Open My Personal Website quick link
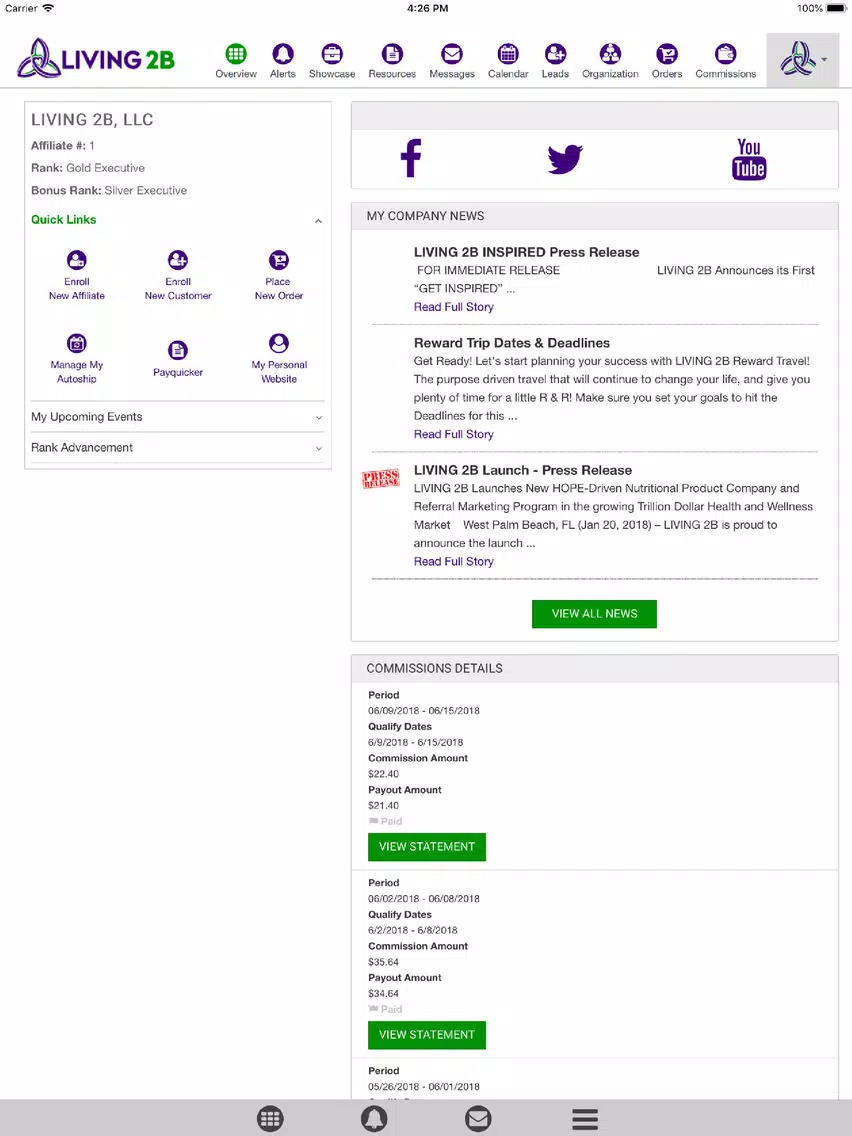Image resolution: width=852 pixels, height=1136 pixels. [x=279, y=358]
